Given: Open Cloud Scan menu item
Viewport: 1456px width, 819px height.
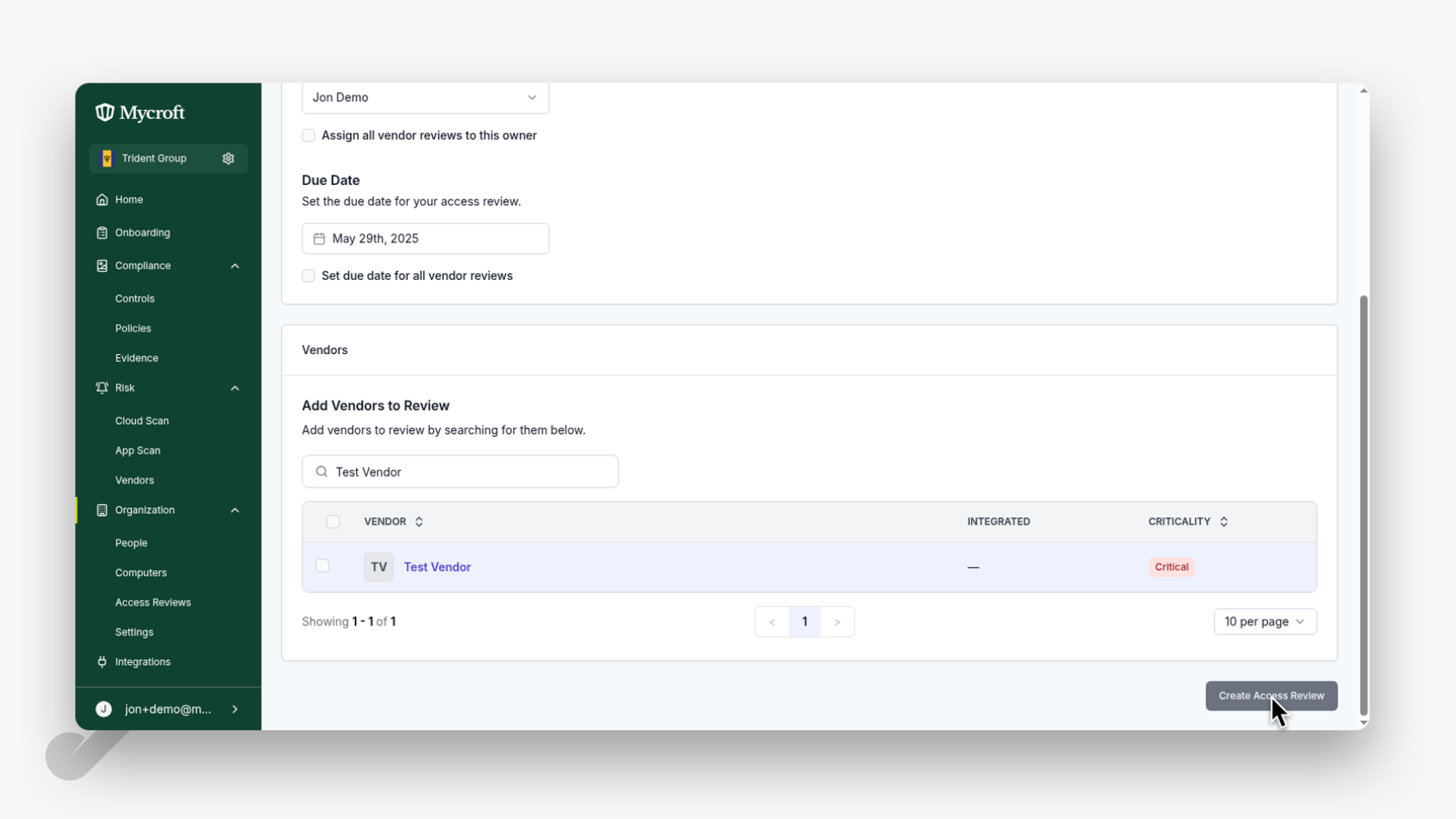Looking at the screenshot, I should pos(142,421).
